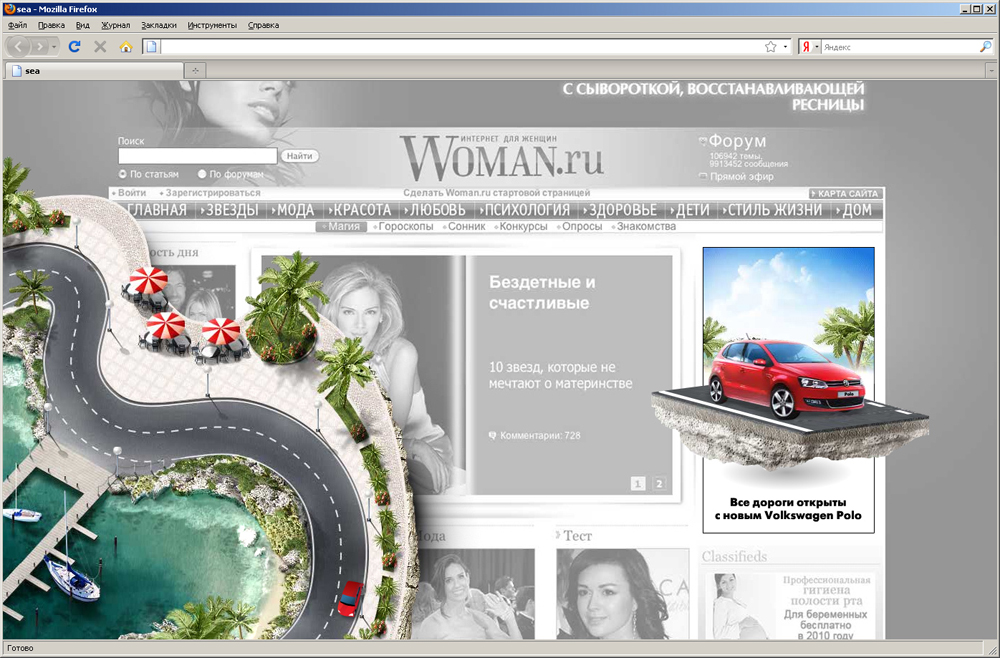This screenshot has height=658, width=1000.
Task: Open the ГЛАВНАЯ navigation item
Action: click(x=156, y=210)
